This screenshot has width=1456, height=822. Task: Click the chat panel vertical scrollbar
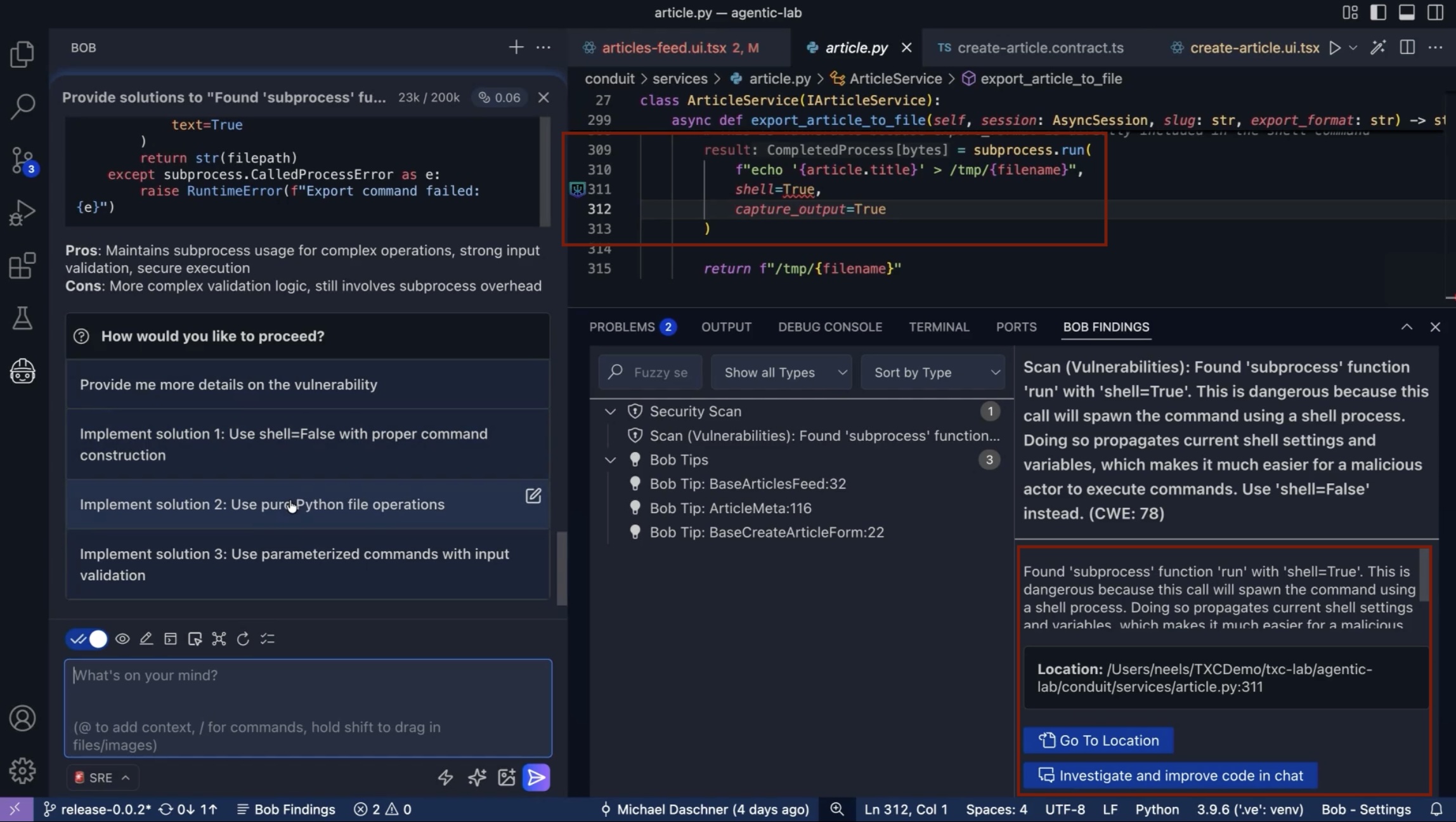(x=561, y=568)
